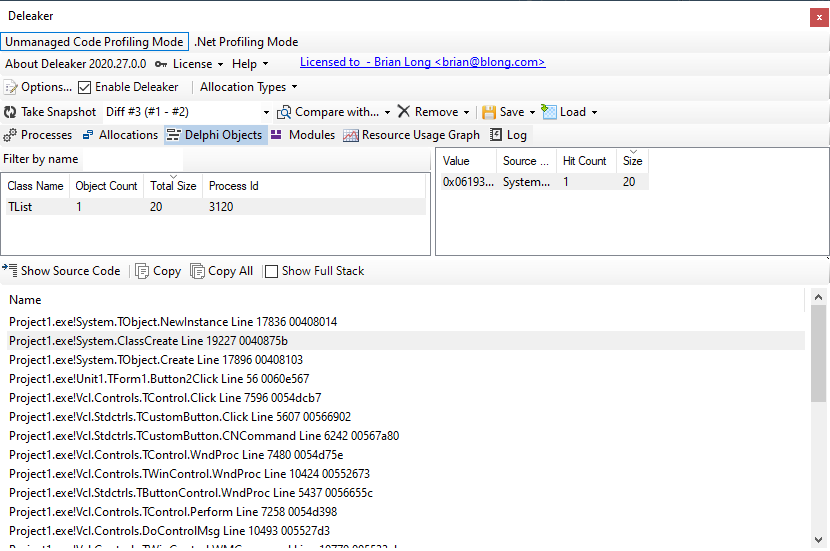This screenshot has width=830, height=551.
Task: Click the Log page icon
Action: (x=496, y=134)
